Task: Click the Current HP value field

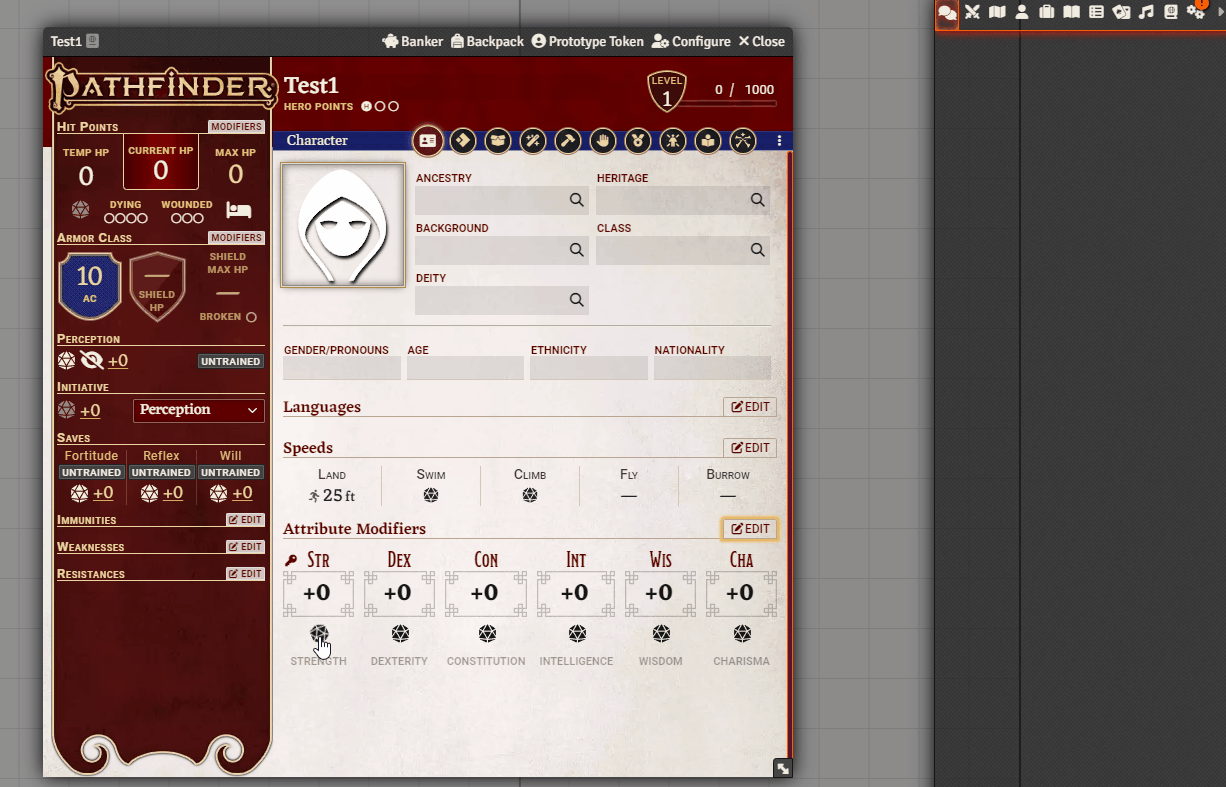Action: 161,171
